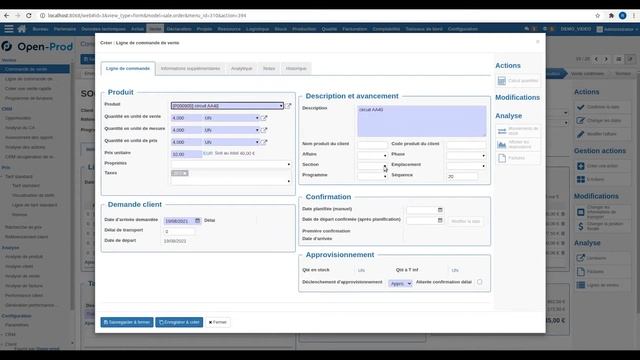Click browser back arrow
This screenshot has height=360, width=640.
pyautogui.click(x=7, y=16)
